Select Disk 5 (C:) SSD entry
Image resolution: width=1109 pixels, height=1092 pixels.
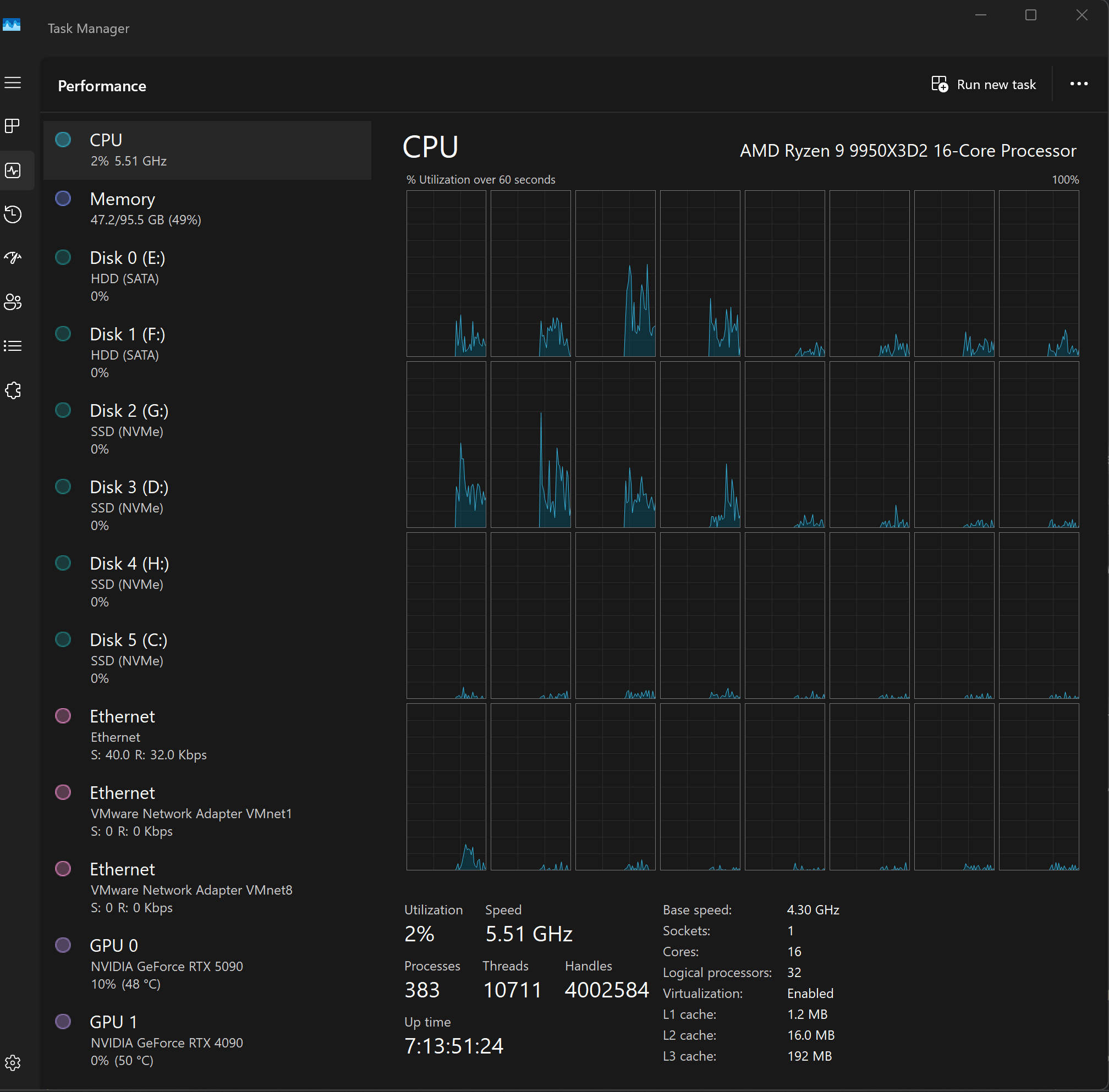207,658
